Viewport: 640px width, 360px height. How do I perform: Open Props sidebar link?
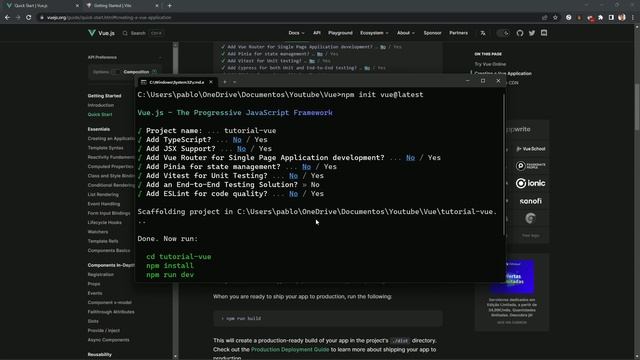click(94, 284)
